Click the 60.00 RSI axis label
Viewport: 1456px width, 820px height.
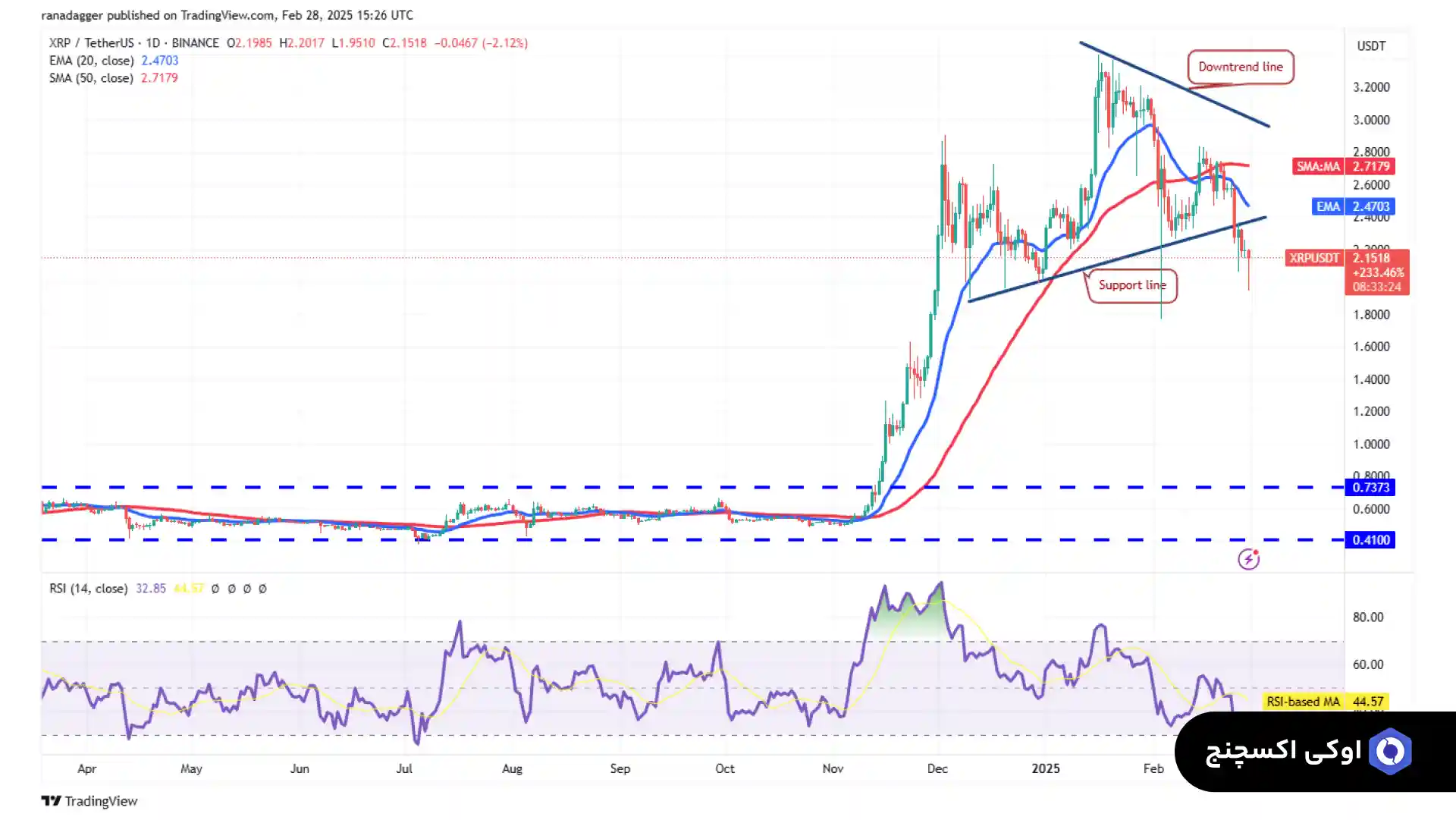click(x=1368, y=664)
